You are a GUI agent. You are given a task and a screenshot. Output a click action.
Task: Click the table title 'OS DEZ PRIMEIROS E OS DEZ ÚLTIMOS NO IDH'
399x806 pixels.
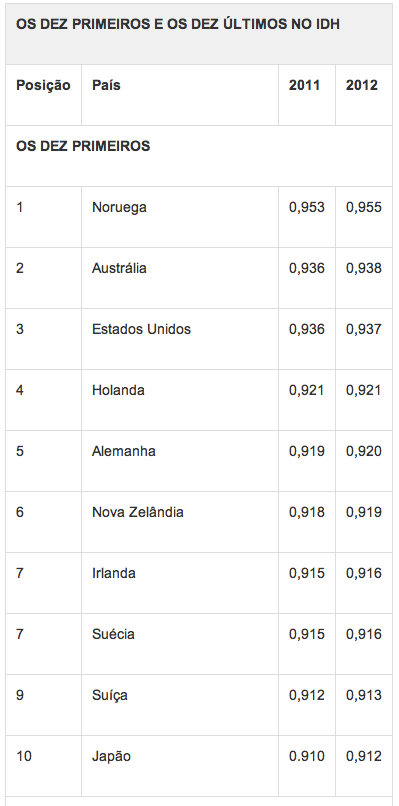177,25
